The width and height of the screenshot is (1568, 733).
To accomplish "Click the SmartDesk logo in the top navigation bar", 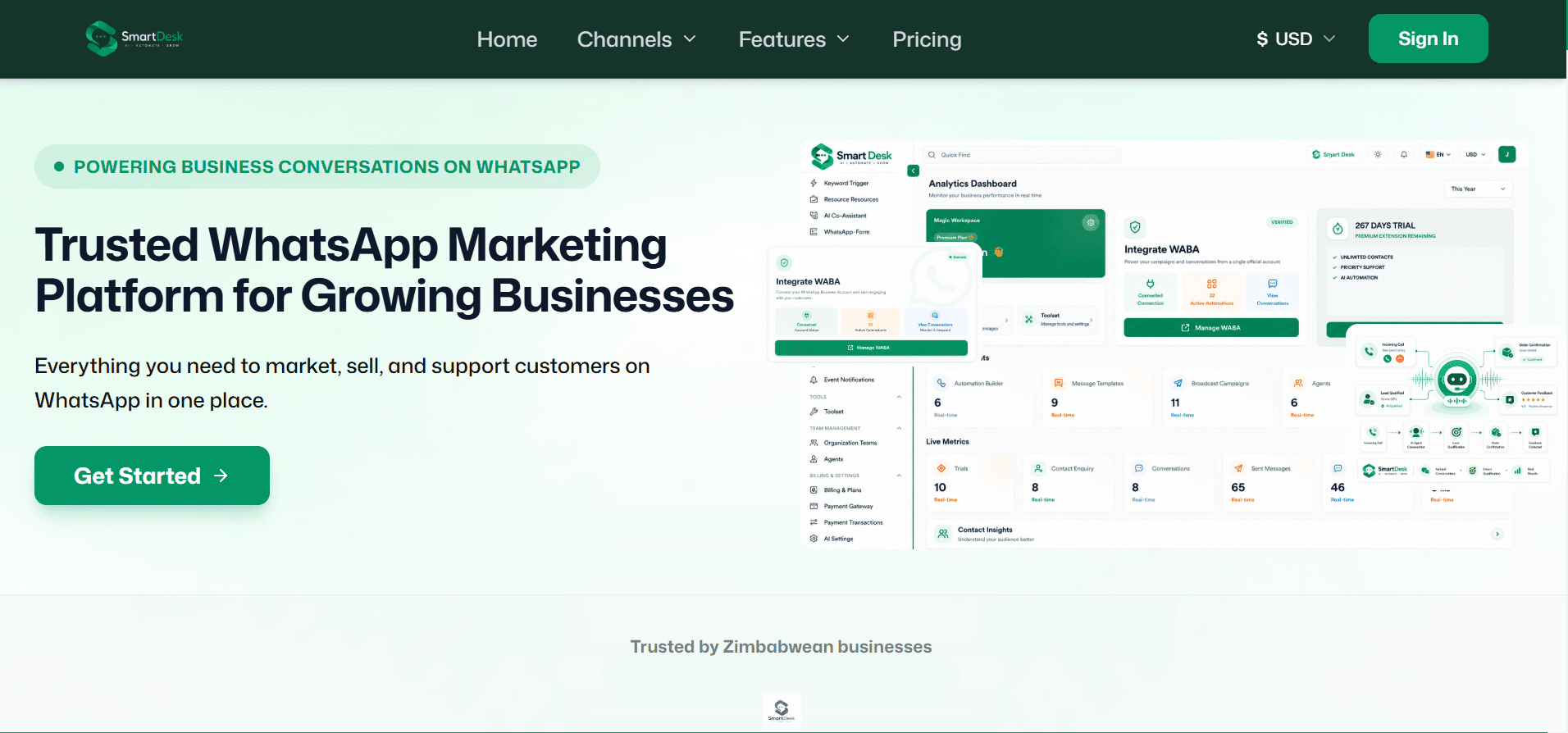I will tap(134, 39).
